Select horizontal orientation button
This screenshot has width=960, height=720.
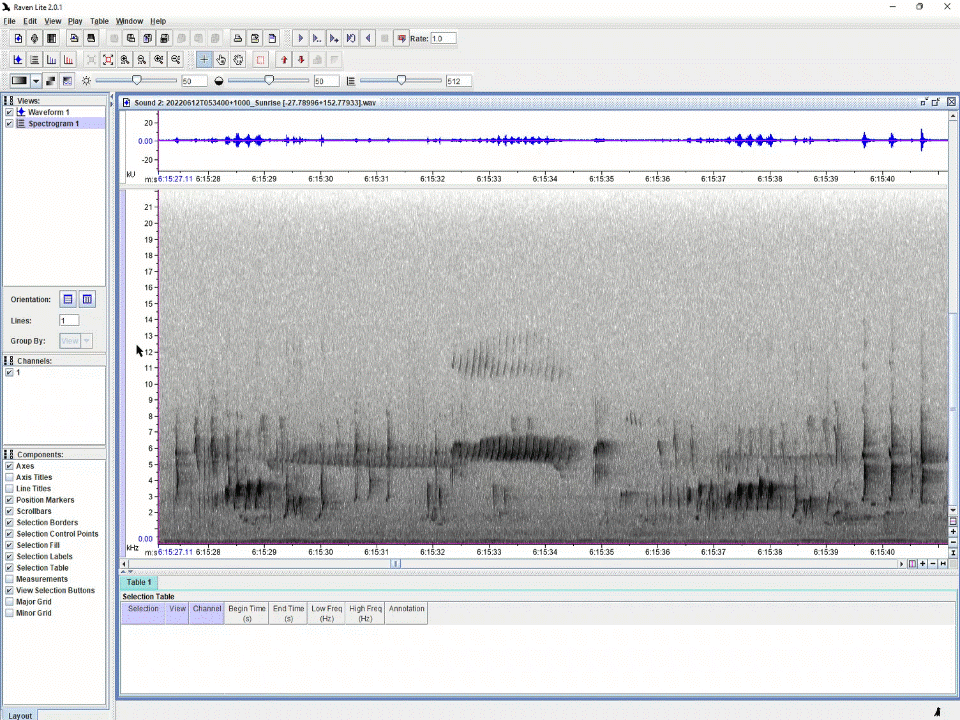tap(68, 299)
